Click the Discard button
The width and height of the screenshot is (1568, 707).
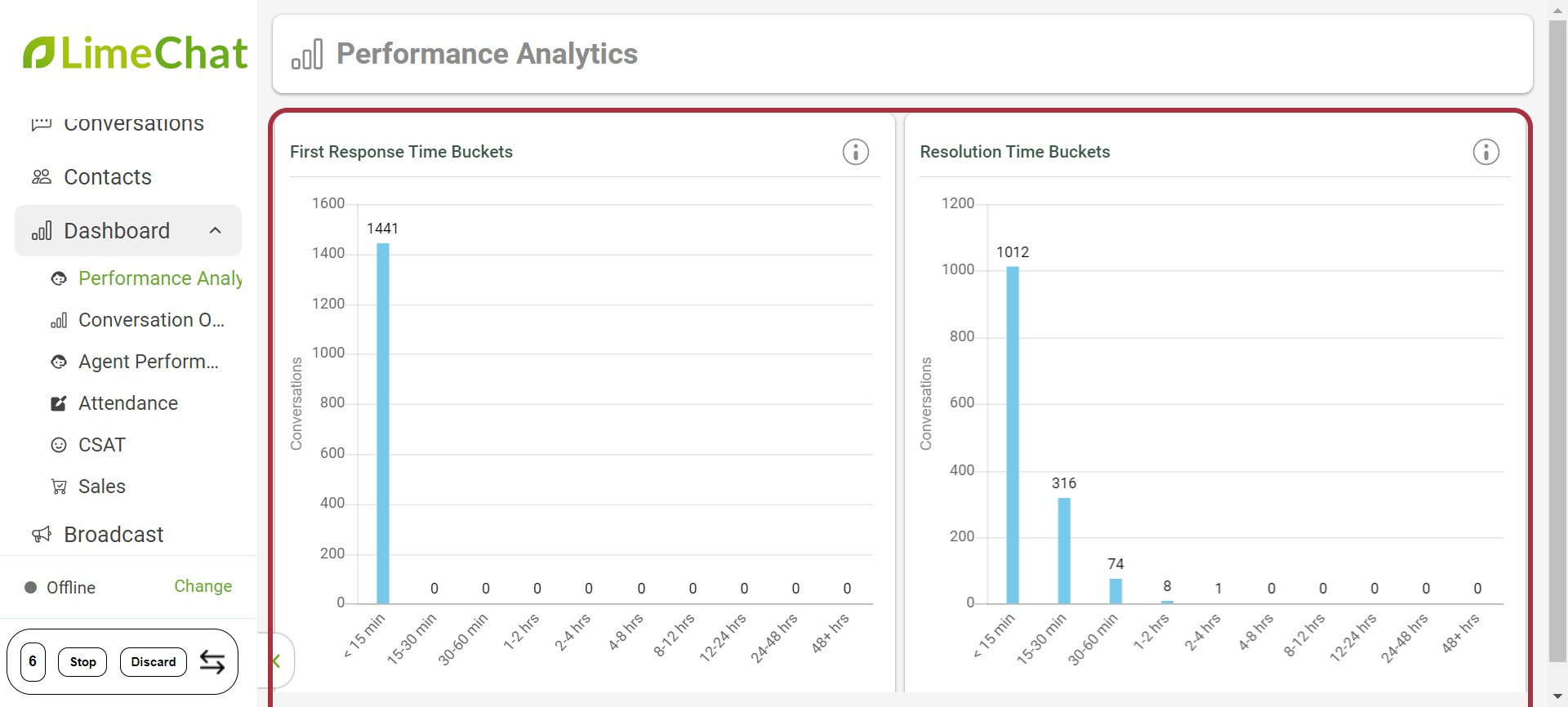tap(154, 662)
